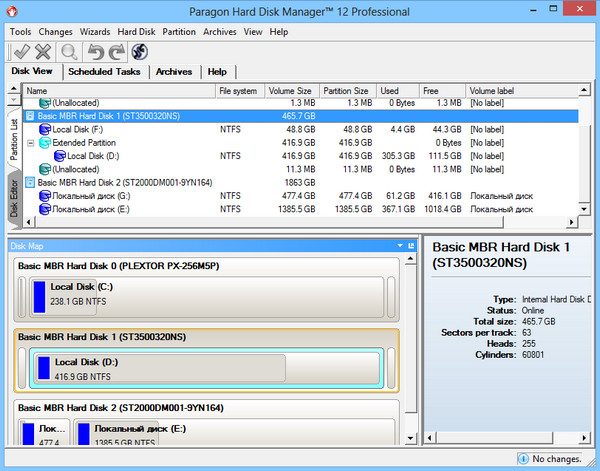Switch to the Archives tab
600x471 pixels.
click(x=174, y=72)
